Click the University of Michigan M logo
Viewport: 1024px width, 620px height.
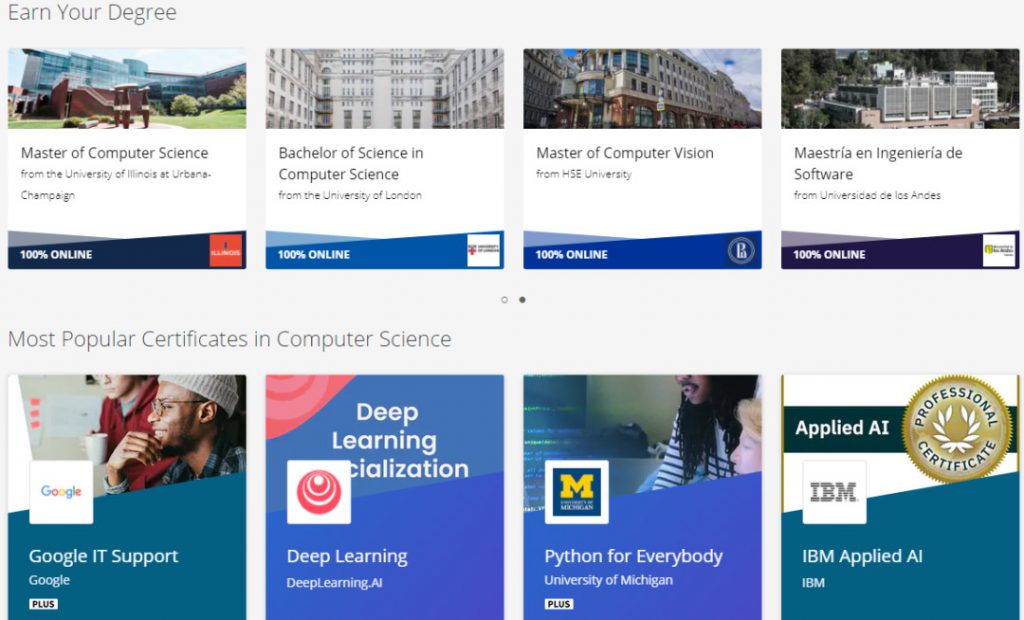tap(577, 492)
